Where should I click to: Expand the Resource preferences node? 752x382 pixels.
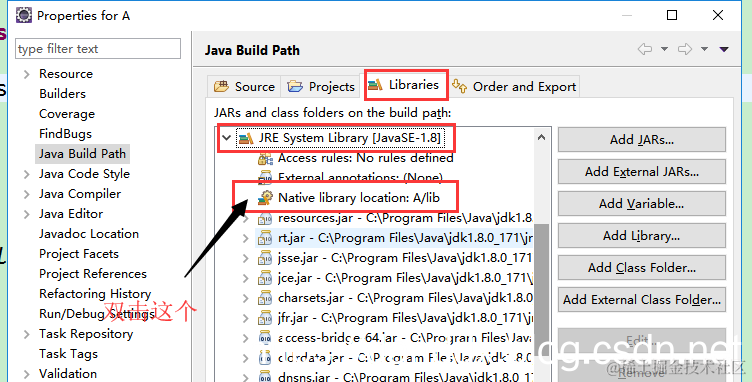point(27,74)
